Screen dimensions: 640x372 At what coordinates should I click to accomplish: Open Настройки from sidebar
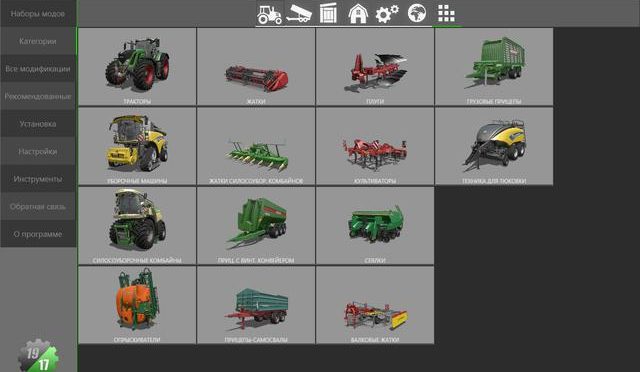pos(38,151)
